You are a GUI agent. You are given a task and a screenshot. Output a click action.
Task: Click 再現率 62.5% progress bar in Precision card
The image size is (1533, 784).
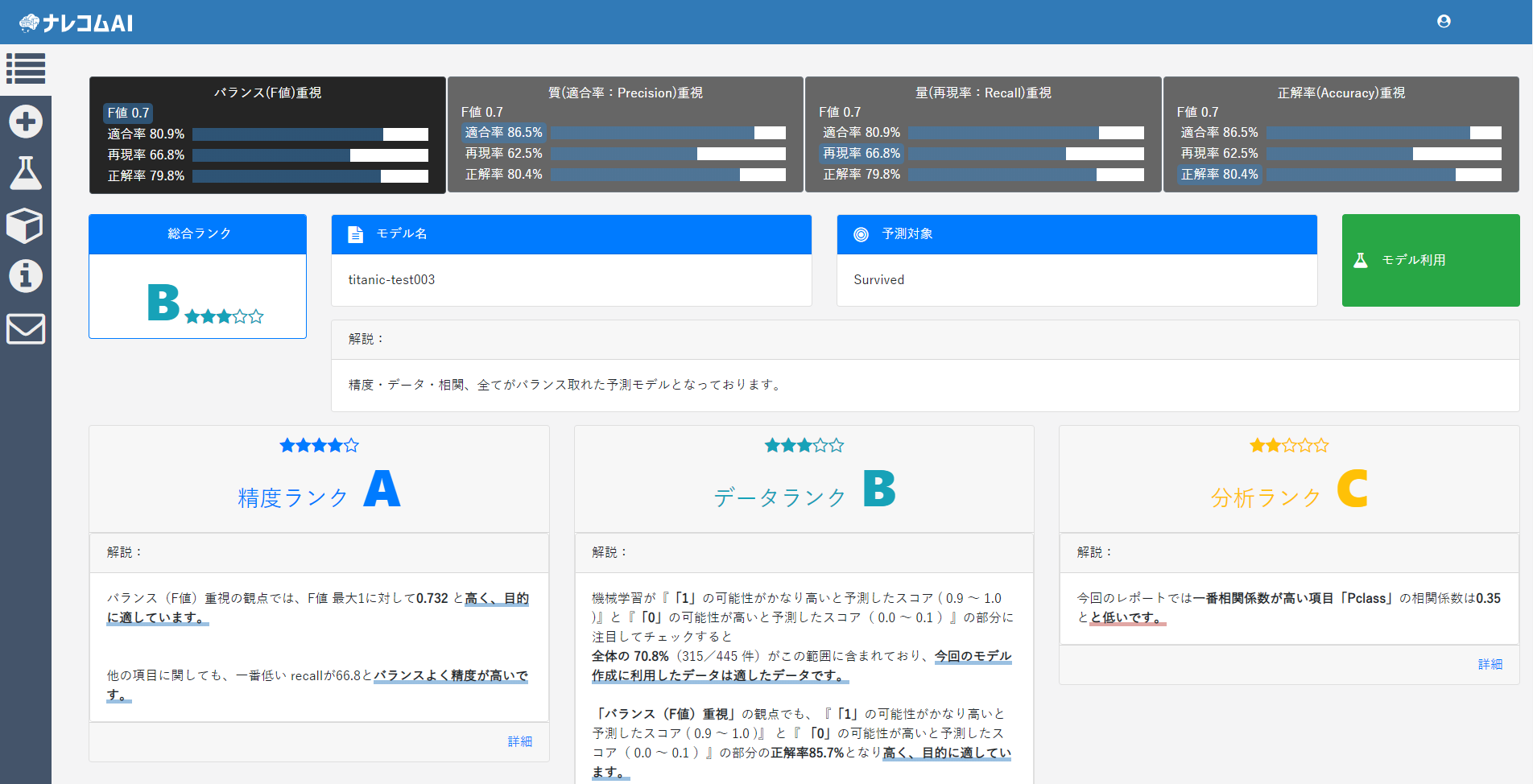(668, 154)
